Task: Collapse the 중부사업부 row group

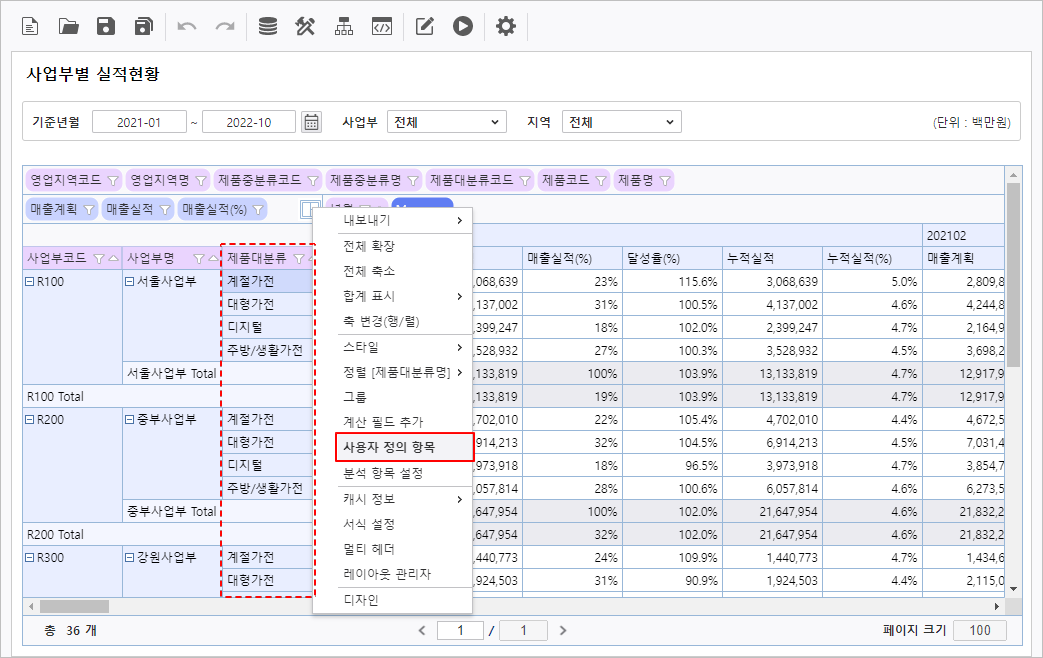Action: coord(130,420)
